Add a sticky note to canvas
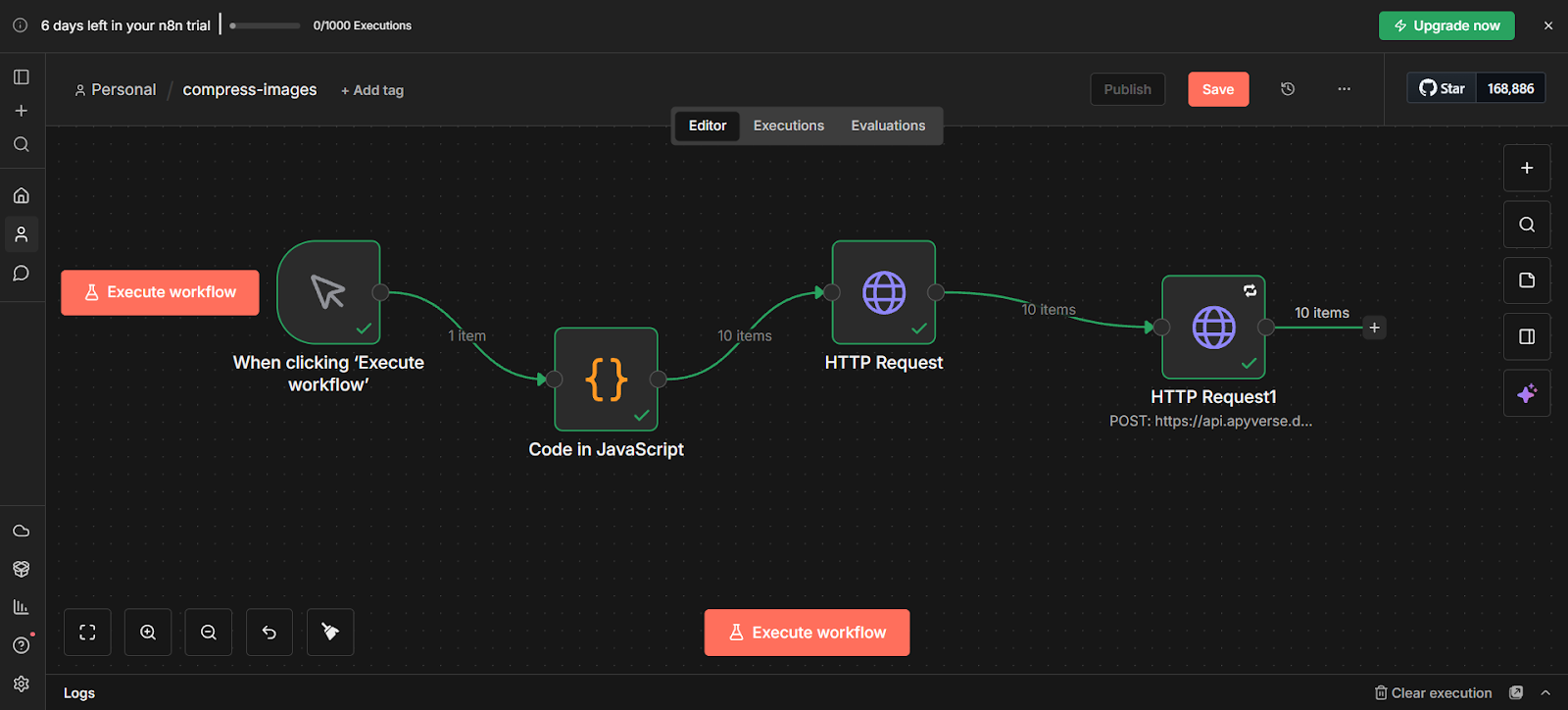The width and height of the screenshot is (1568, 710). (1527, 280)
